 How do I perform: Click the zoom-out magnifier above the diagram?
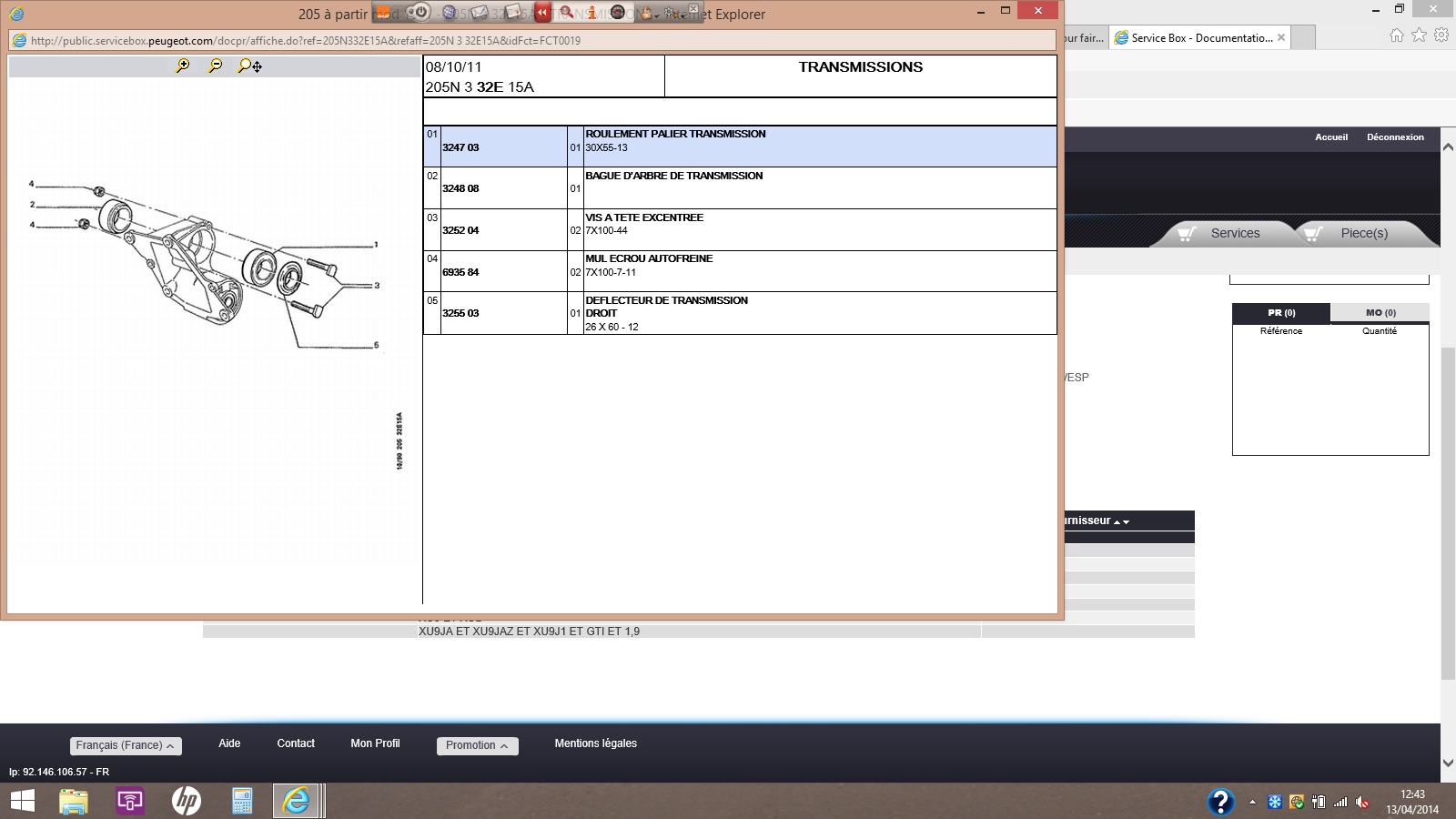215,66
